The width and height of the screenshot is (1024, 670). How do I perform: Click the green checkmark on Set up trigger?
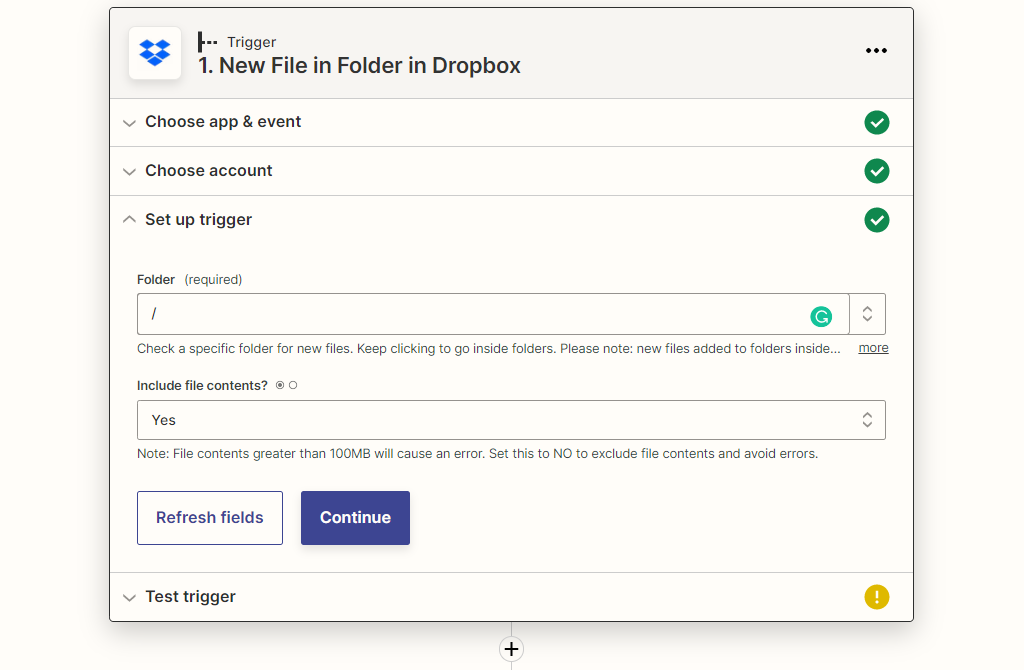877,219
